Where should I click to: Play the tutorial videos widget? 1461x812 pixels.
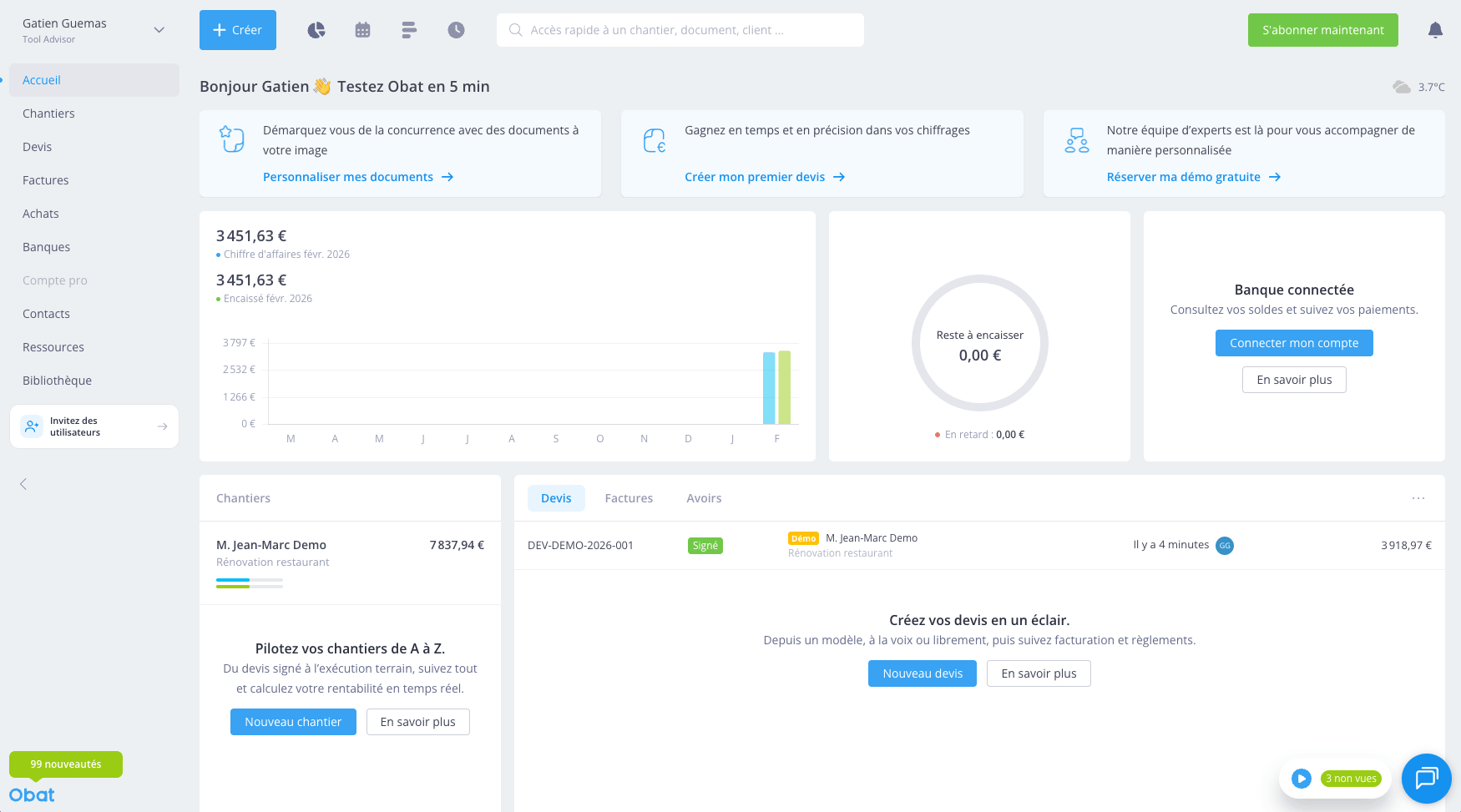pos(1301,779)
